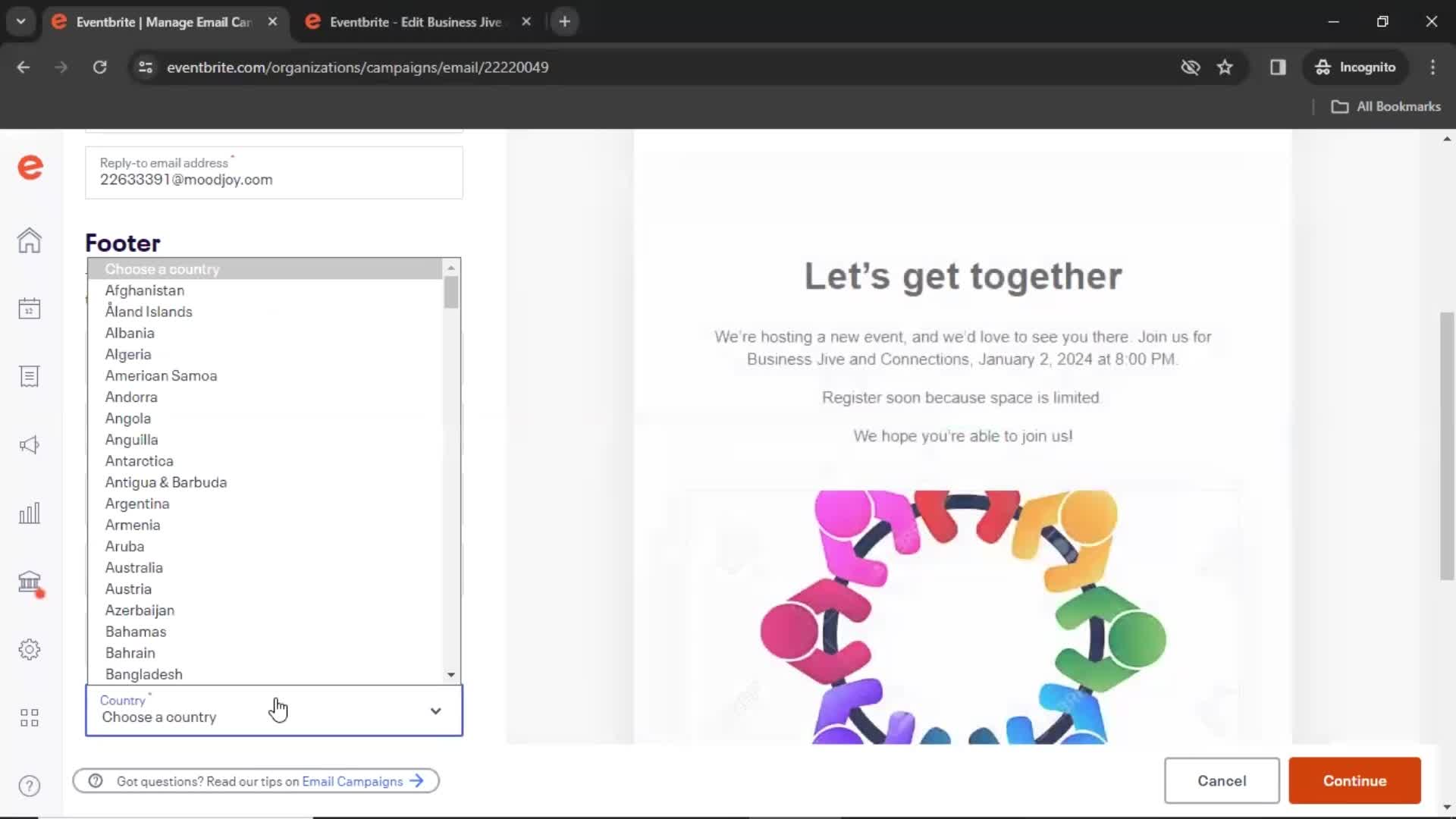Viewport: 1456px width, 819px height.
Task: Select American Samoa from country list
Action: [265, 375]
